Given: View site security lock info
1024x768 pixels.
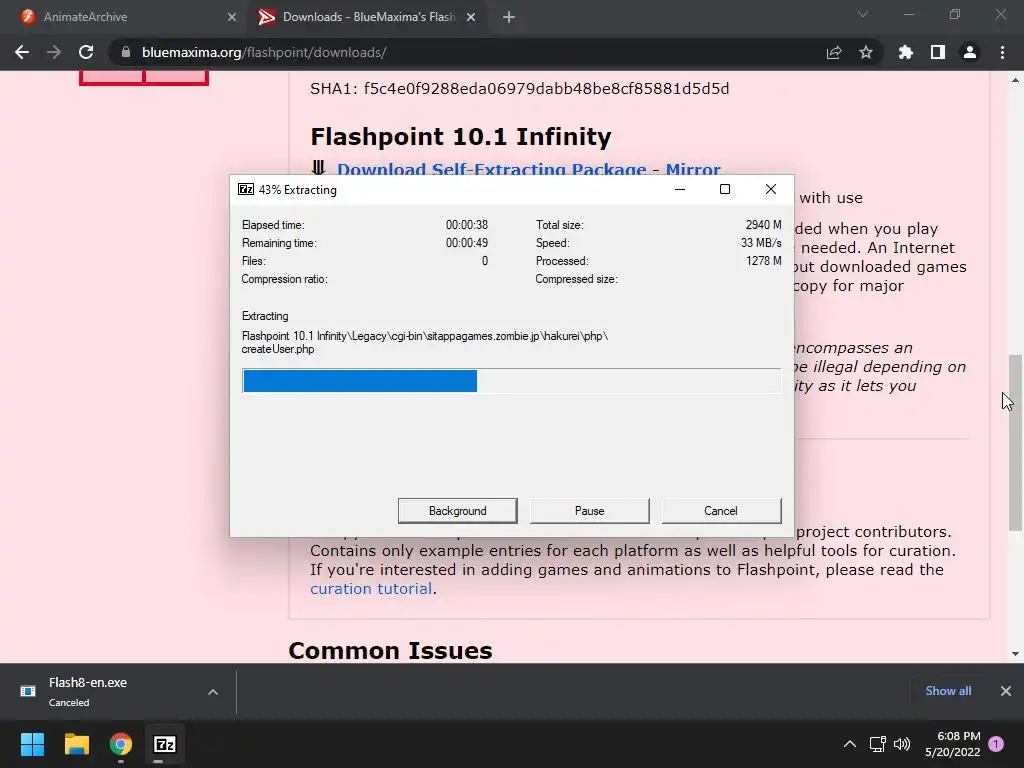Looking at the screenshot, I should pos(126,52).
